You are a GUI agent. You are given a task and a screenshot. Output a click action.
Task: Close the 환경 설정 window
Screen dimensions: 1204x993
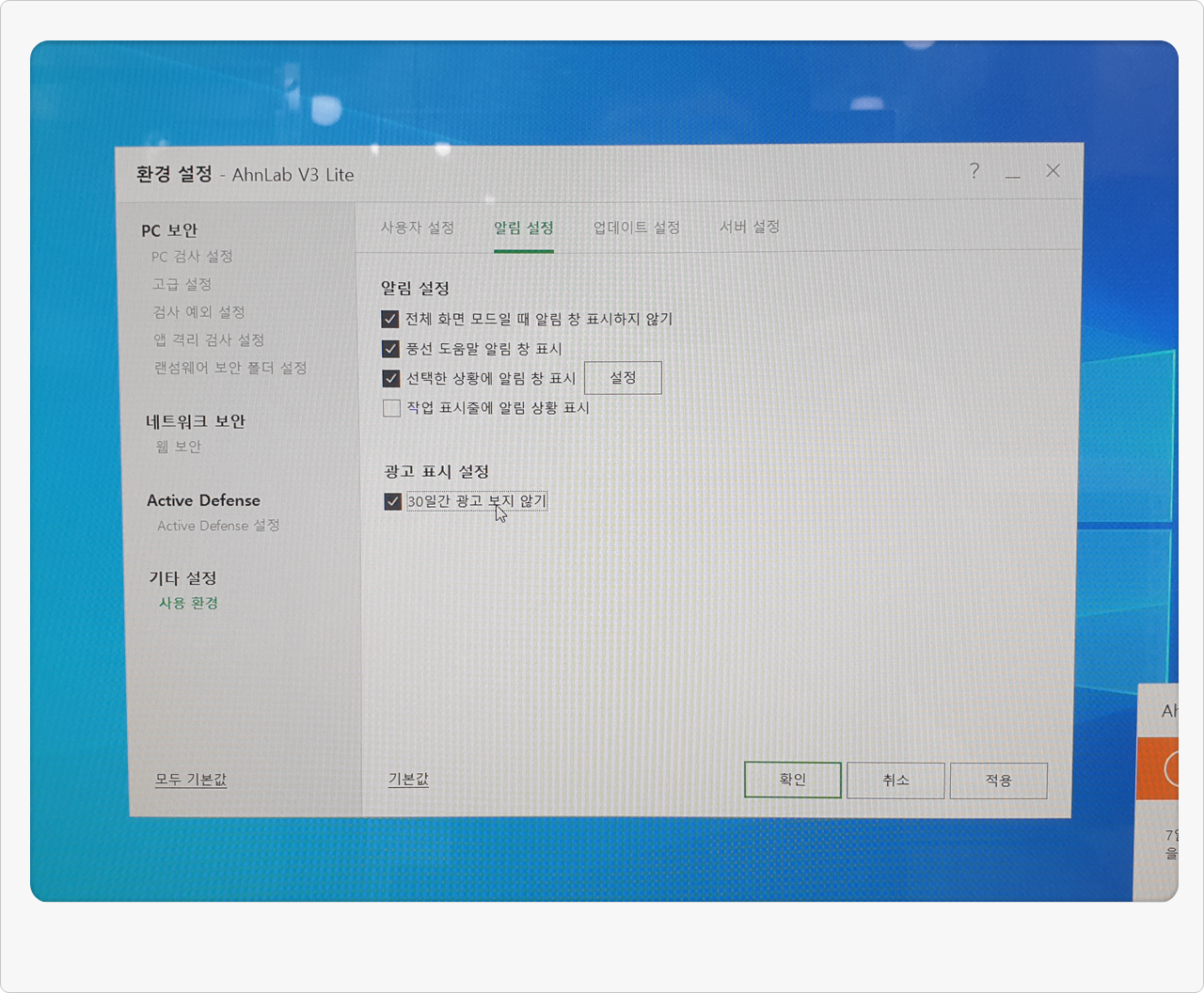click(1053, 170)
